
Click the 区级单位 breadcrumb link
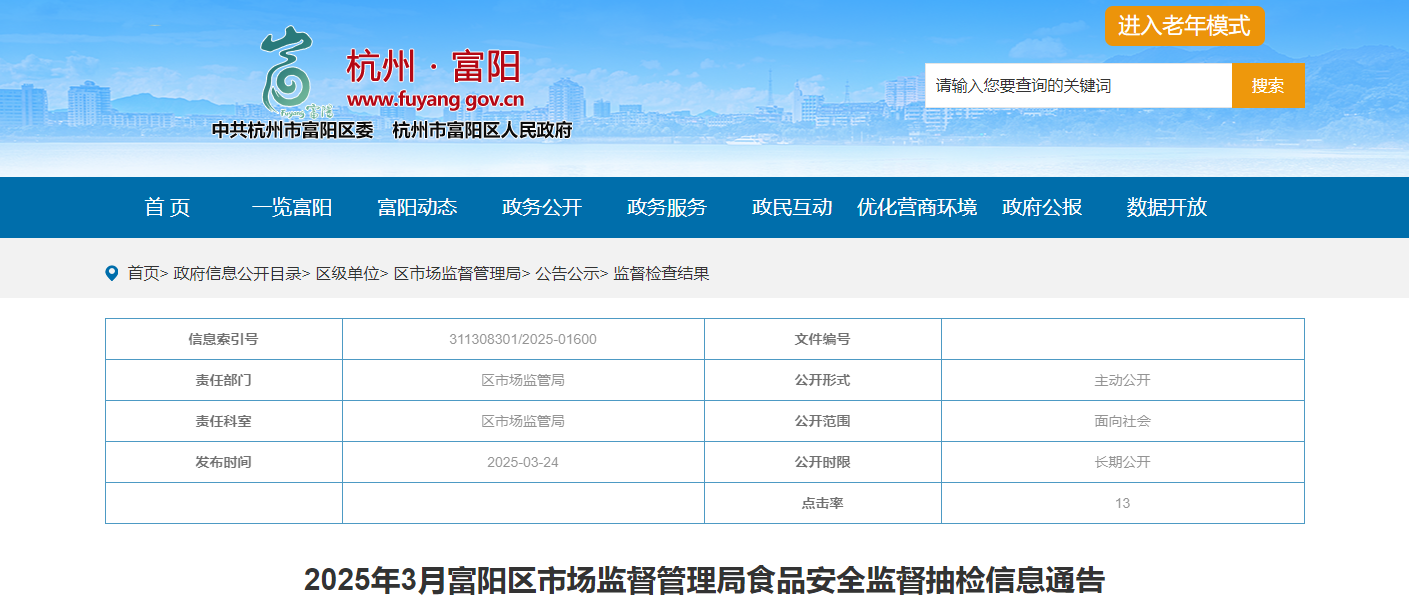[x=348, y=273]
